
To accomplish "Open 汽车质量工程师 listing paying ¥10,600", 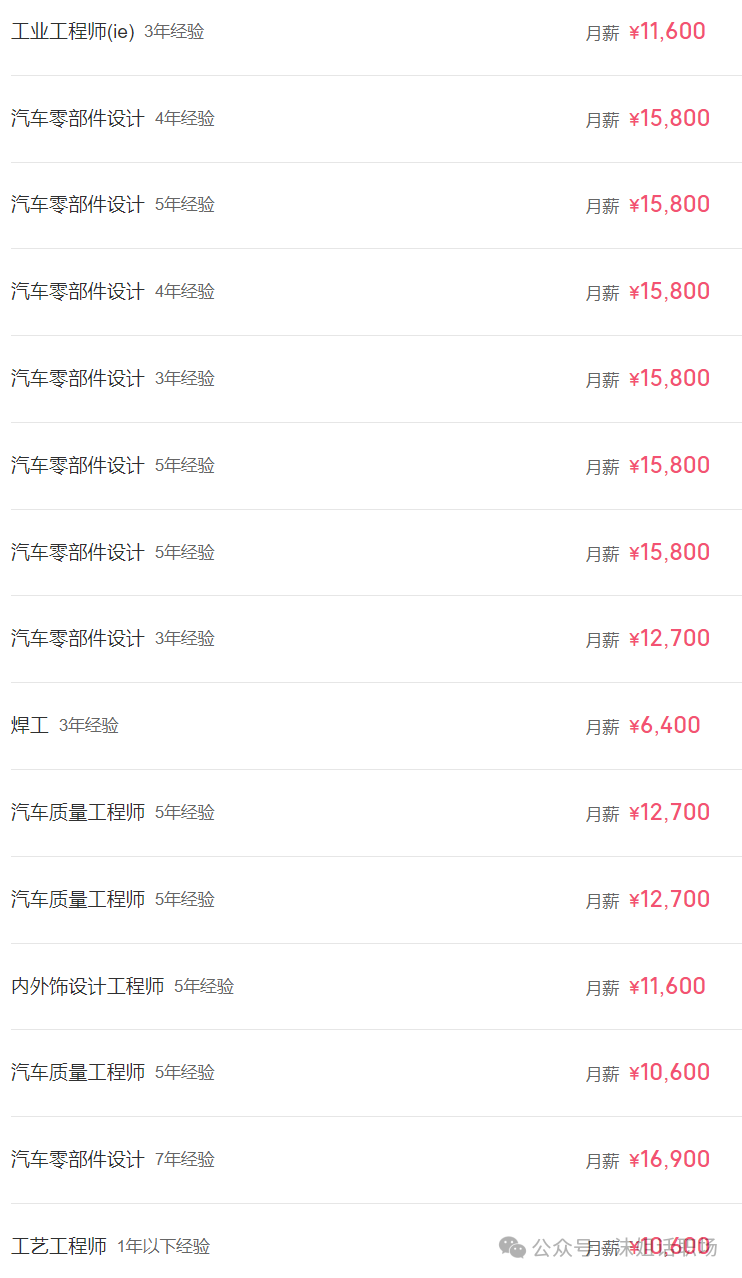I will click(78, 1073).
